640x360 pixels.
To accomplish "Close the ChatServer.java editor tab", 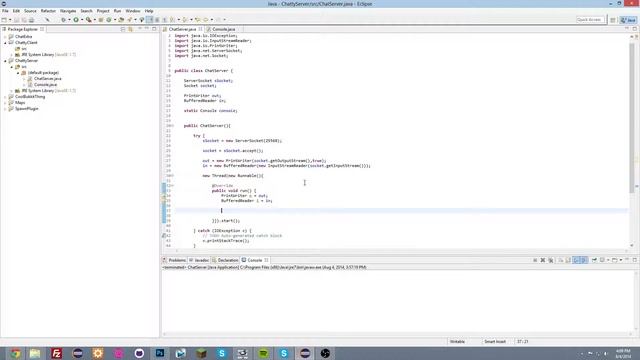I will point(200,29).
